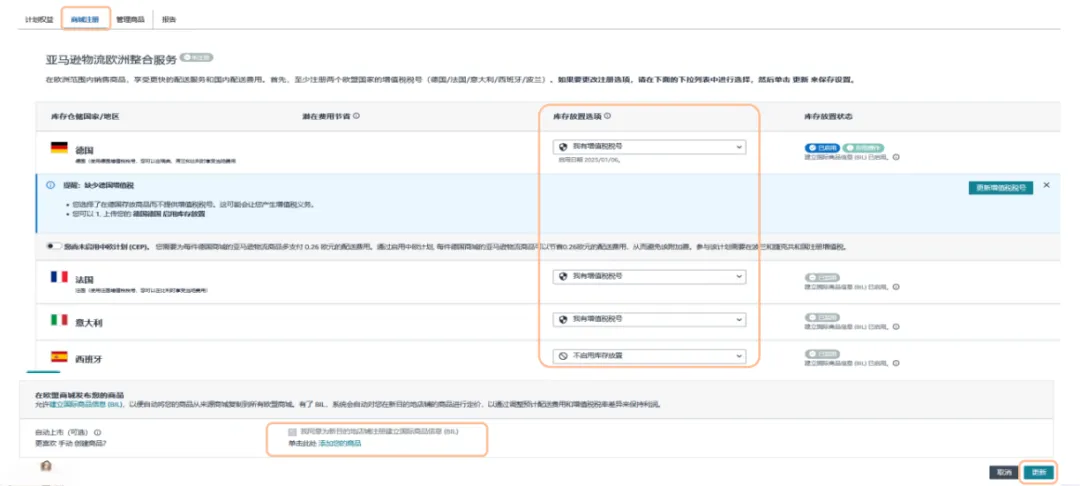Open Spain's 不启用库存放置 dropdown
Image resolution: width=1080 pixels, height=486 pixels.
(649, 356)
